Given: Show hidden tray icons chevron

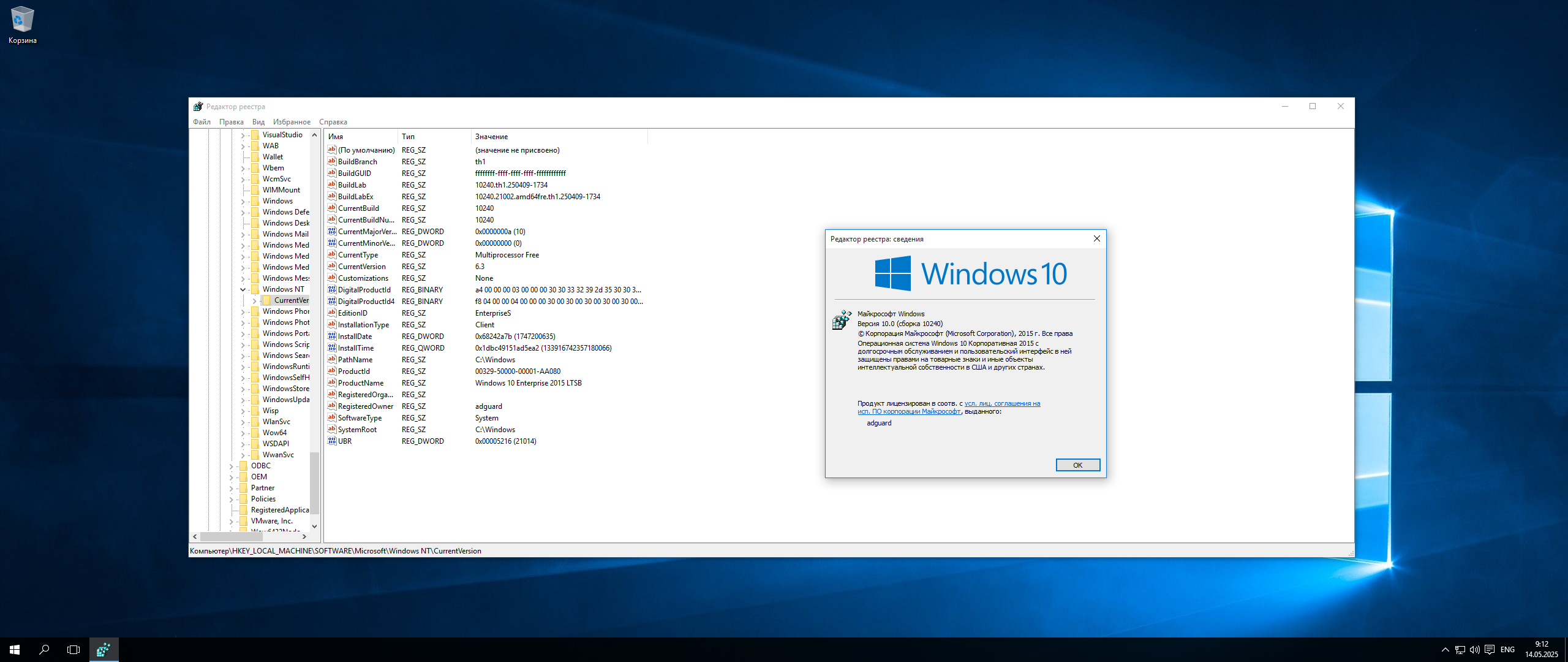Looking at the screenshot, I should pyautogui.click(x=1445, y=650).
